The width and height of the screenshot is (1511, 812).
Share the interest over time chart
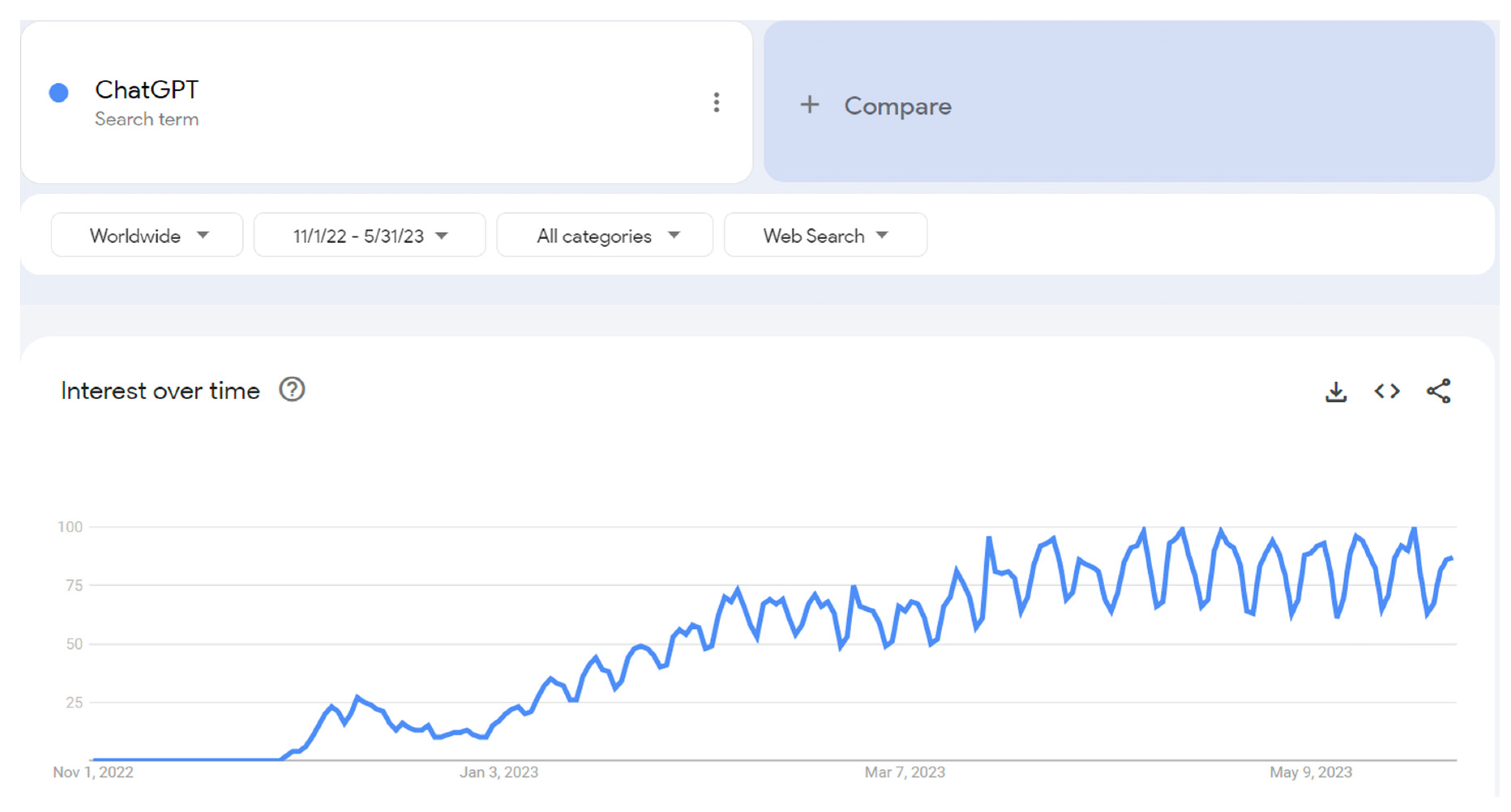click(x=1438, y=391)
